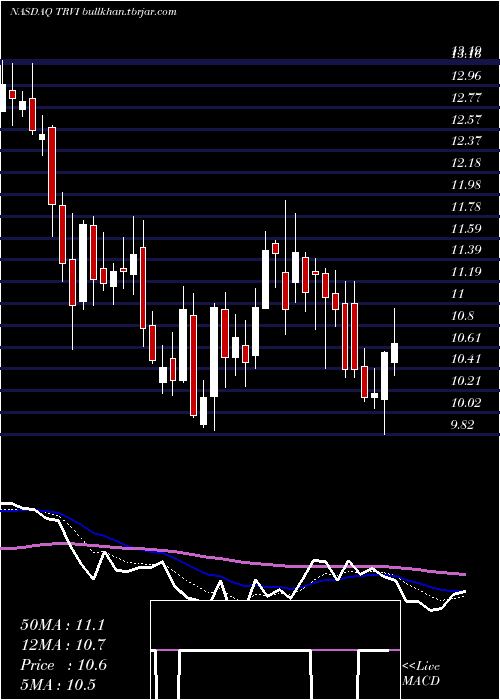Click the 12.18 price axis label
This screenshot has height=700, width=500.
coord(466,163)
